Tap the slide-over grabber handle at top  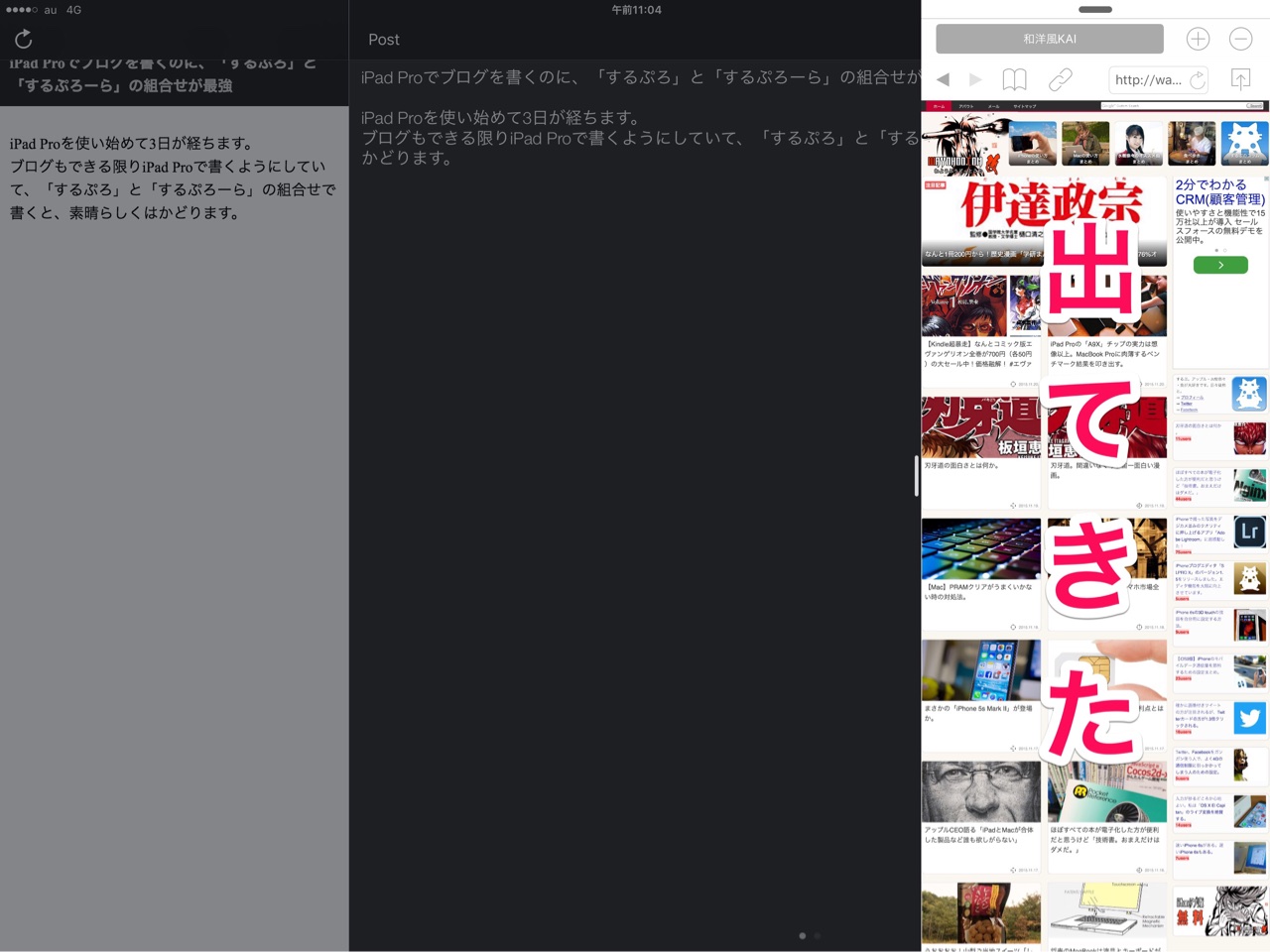(x=1095, y=9)
